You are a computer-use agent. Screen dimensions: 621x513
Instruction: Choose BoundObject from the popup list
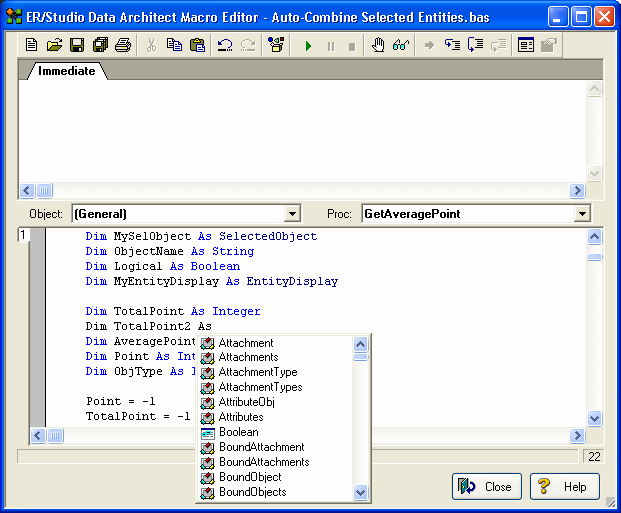click(276, 477)
